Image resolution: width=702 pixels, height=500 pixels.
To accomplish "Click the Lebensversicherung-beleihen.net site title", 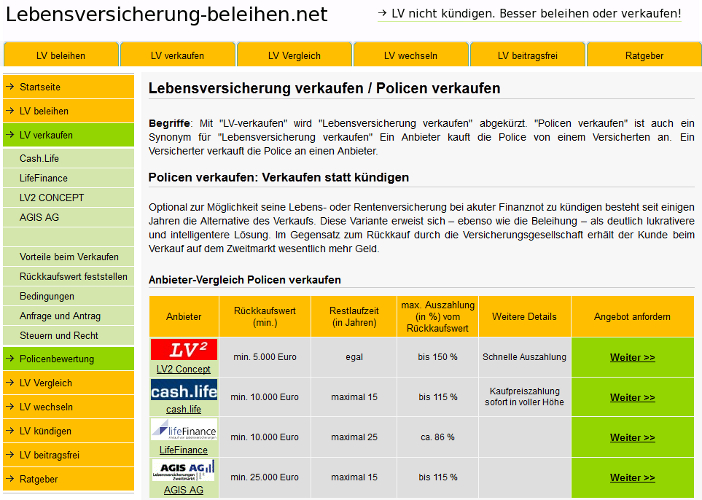I will coord(165,15).
